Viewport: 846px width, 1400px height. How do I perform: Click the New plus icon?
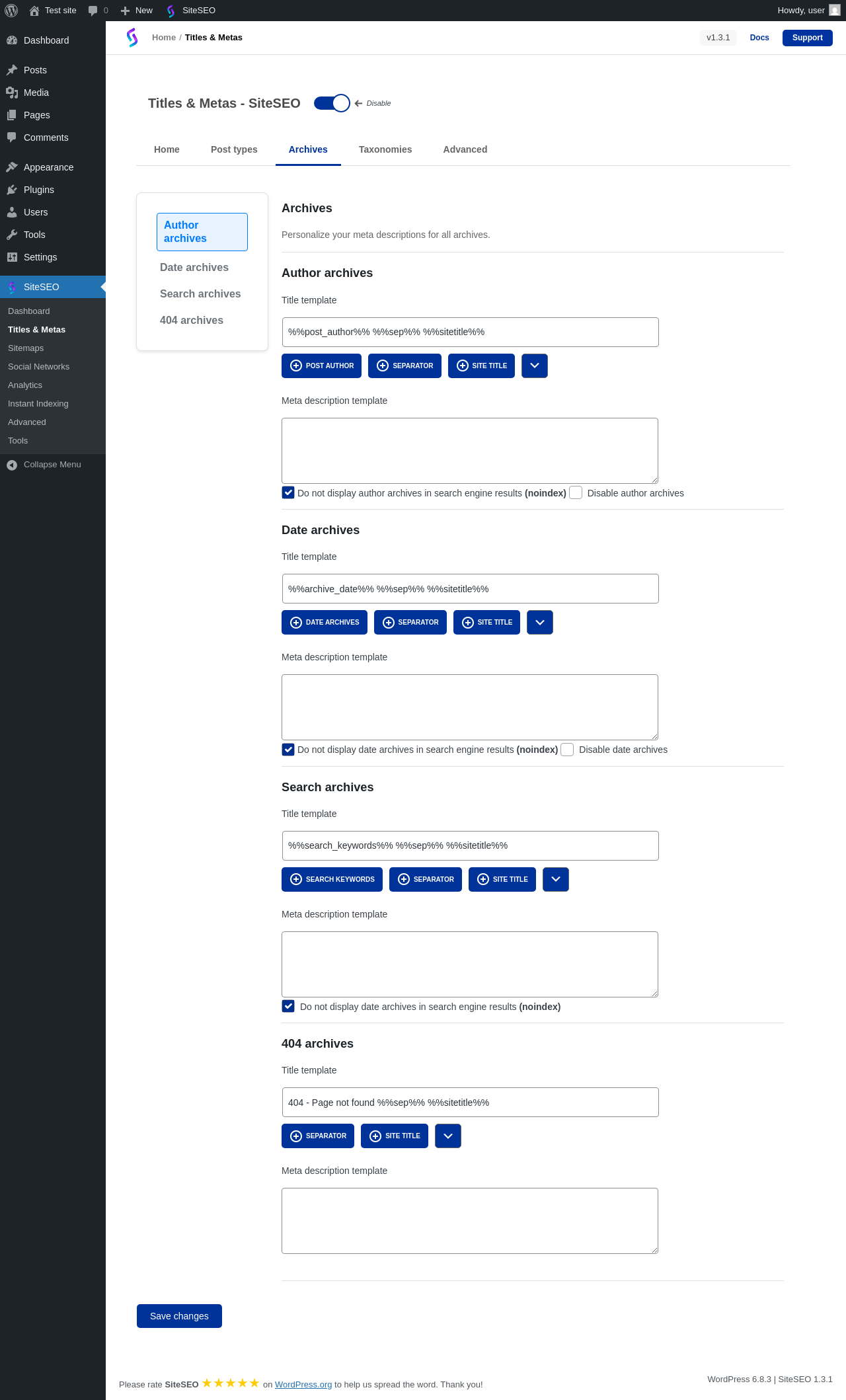(125, 11)
